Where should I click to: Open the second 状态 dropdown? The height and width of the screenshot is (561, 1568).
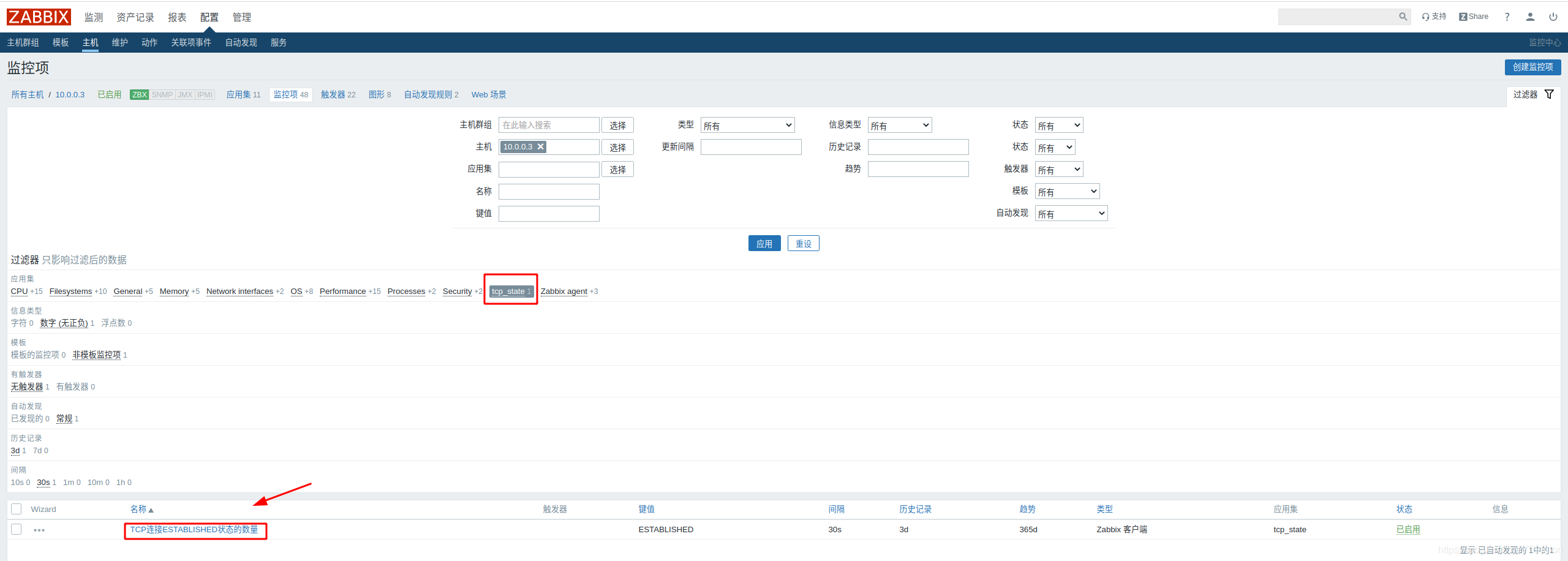[1055, 148]
